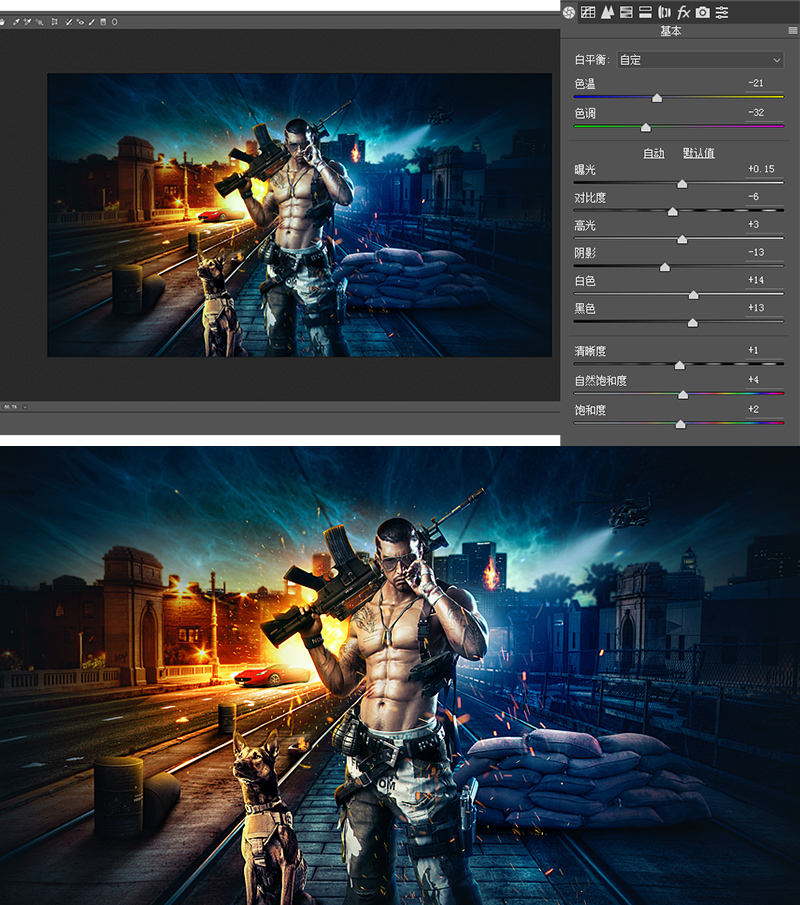The height and width of the screenshot is (905, 800).
Task: Open the Presets panel tab
Action: coord(722,12)
